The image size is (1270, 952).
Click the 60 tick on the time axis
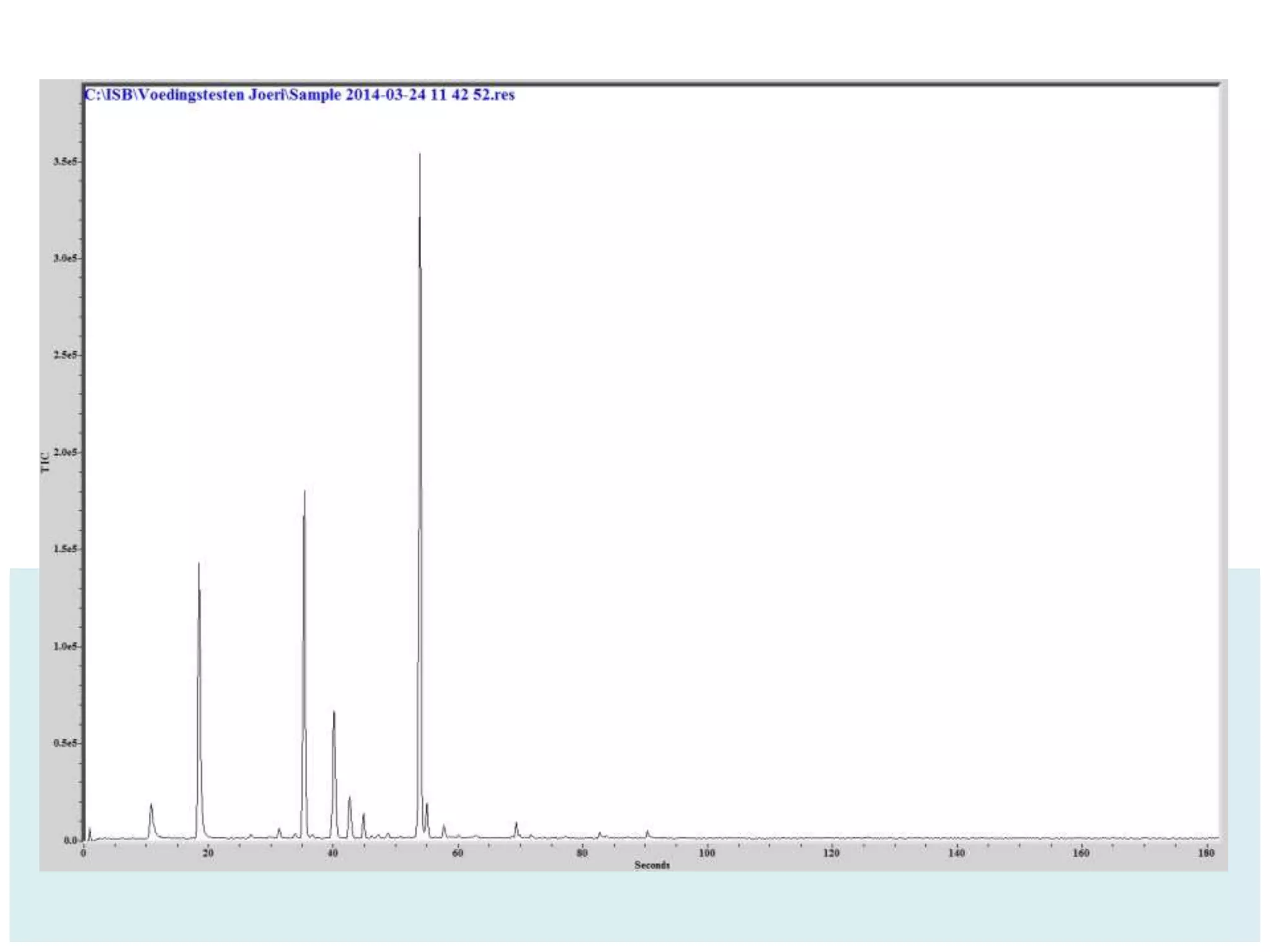[458, 853]
